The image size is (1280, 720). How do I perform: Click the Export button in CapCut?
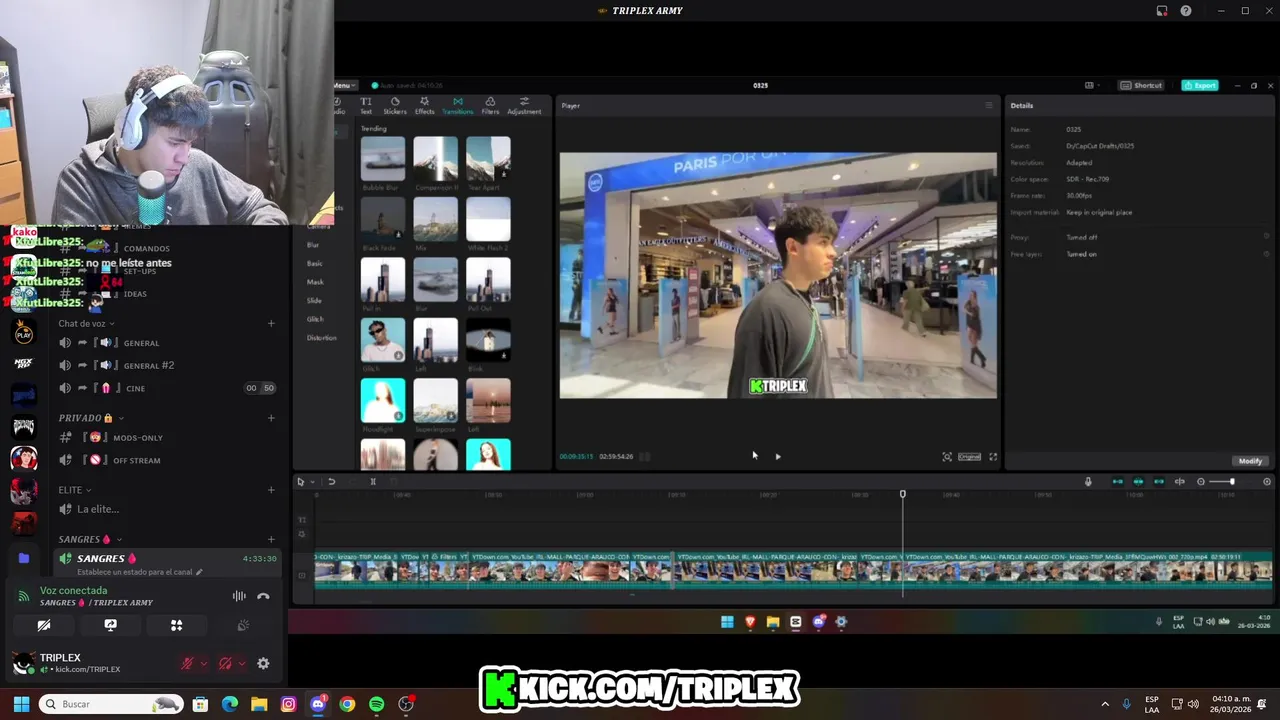(x=1200, y=85)
